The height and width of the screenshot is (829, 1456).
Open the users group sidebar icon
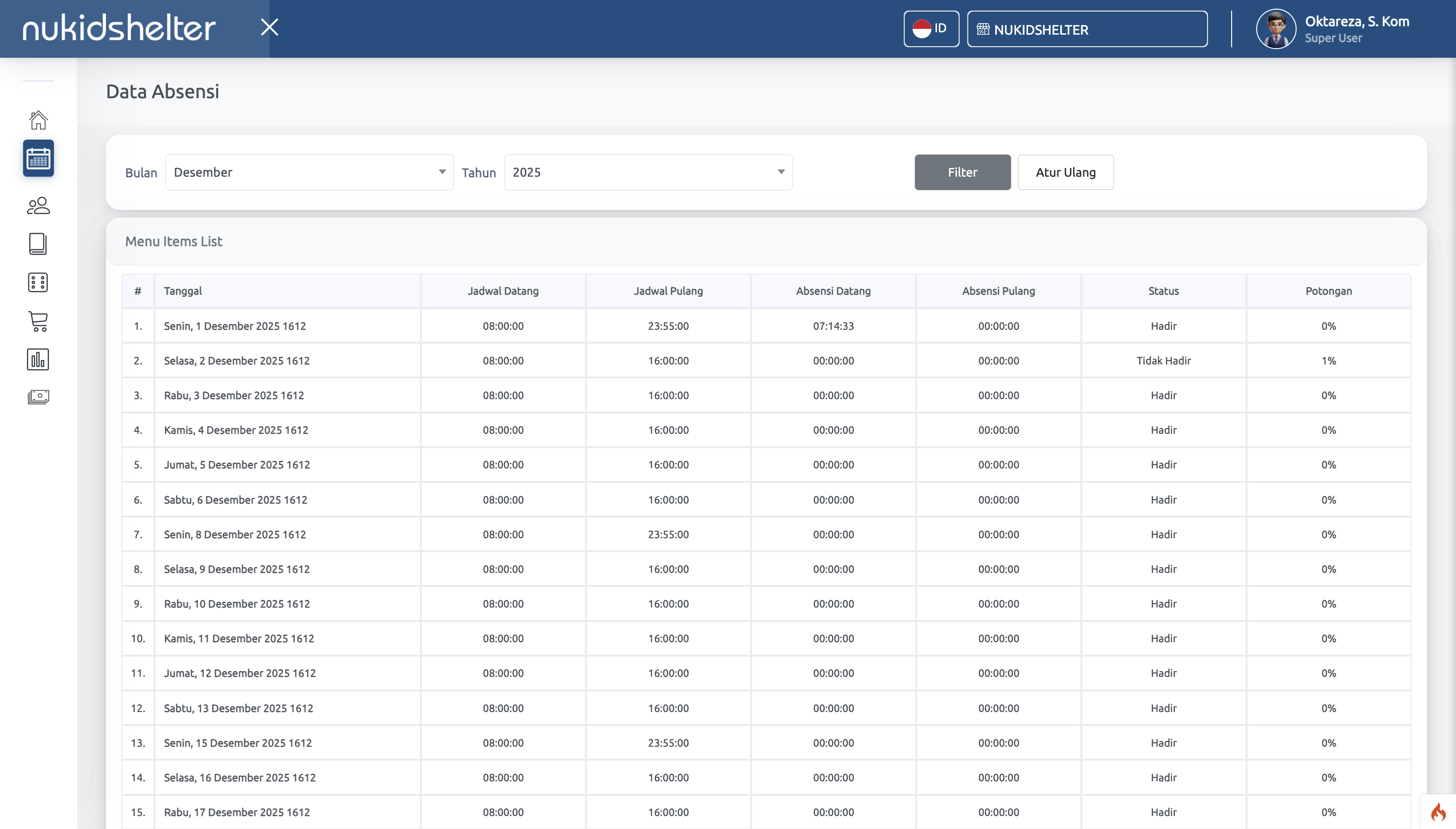click(x=38, y=206)
